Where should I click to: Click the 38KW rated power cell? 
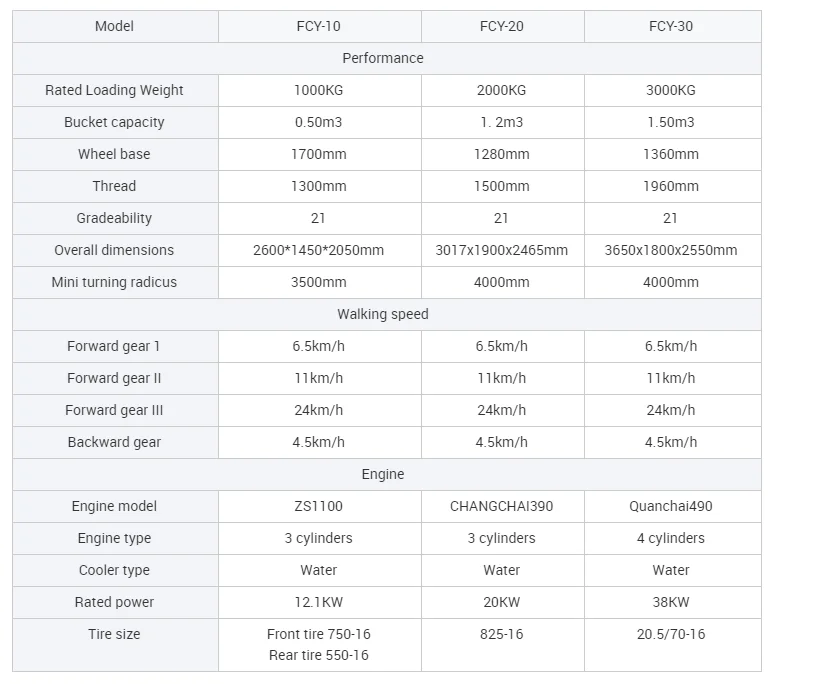click(670, 602)
